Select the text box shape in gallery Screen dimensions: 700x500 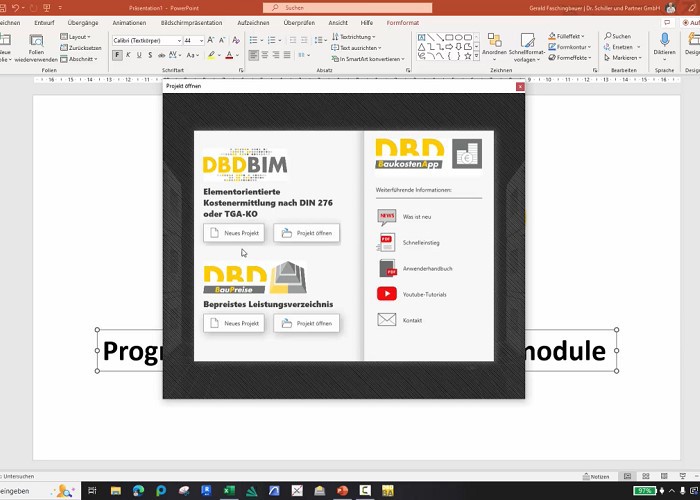(x=421, y=38)
